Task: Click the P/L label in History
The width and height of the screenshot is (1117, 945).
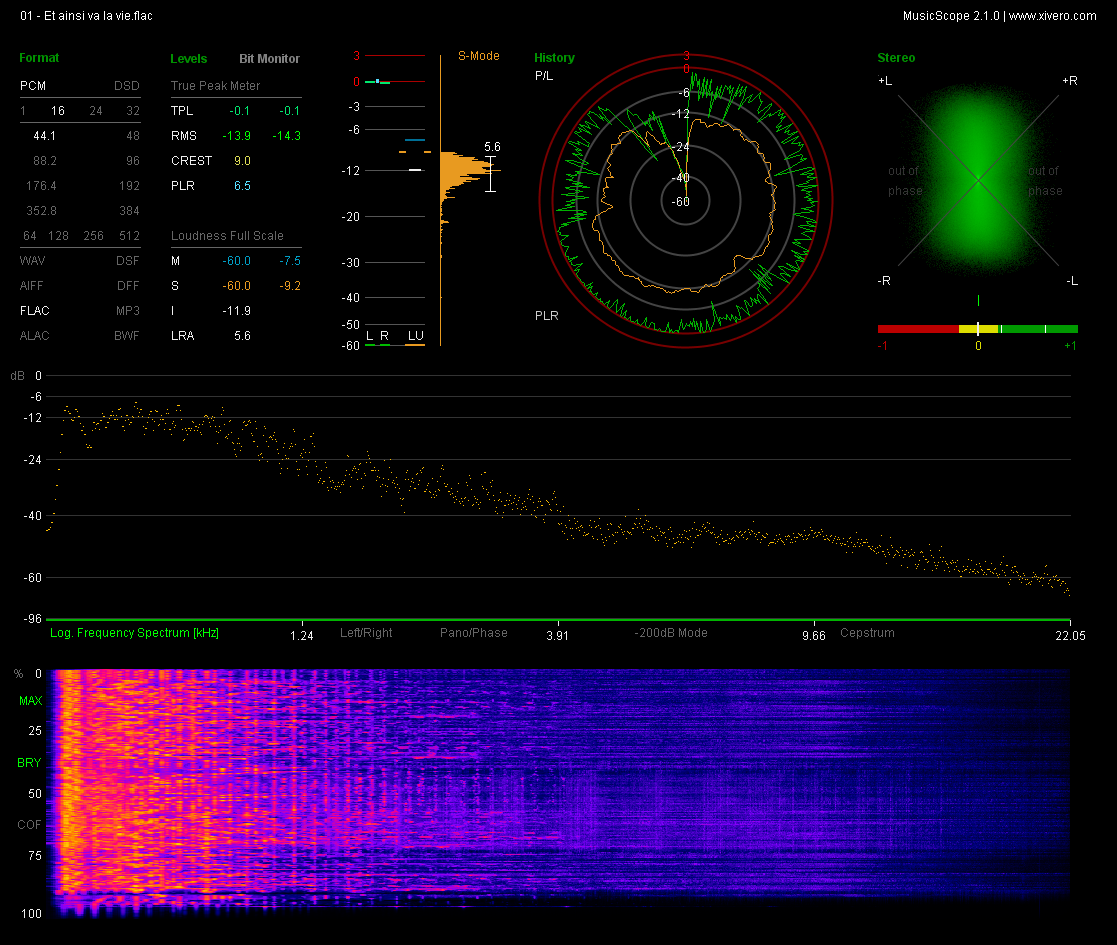Action: [544, 76]
